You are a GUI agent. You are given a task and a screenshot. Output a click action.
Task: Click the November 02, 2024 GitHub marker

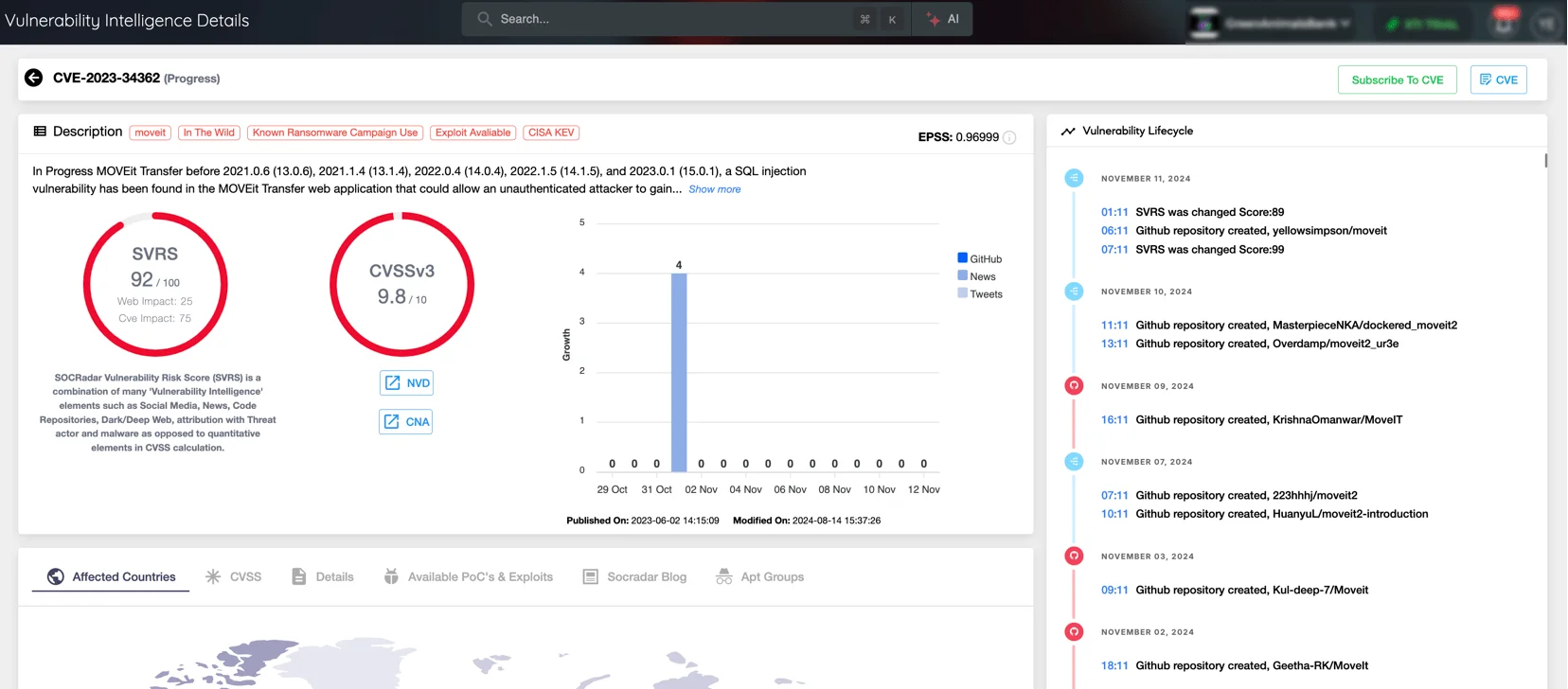pos(1074,632)
